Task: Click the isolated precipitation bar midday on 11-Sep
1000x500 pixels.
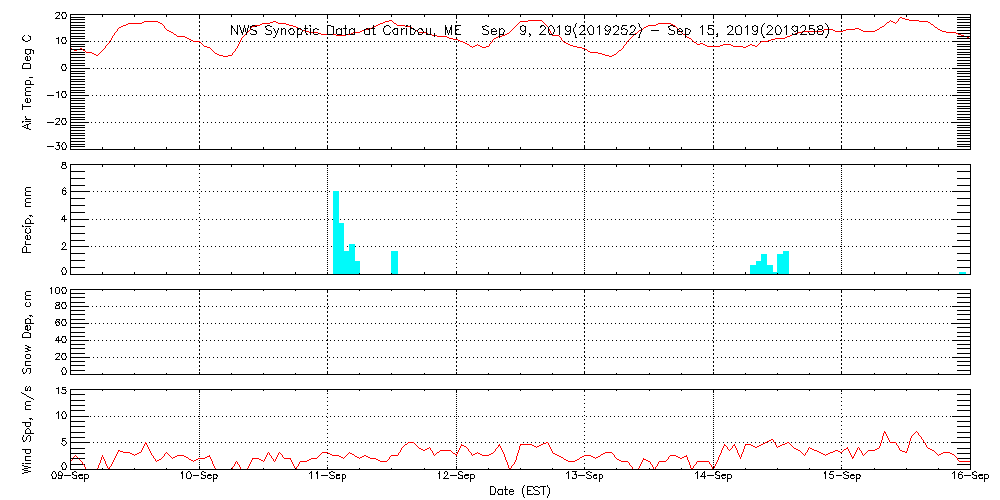Action: (395, 262)
